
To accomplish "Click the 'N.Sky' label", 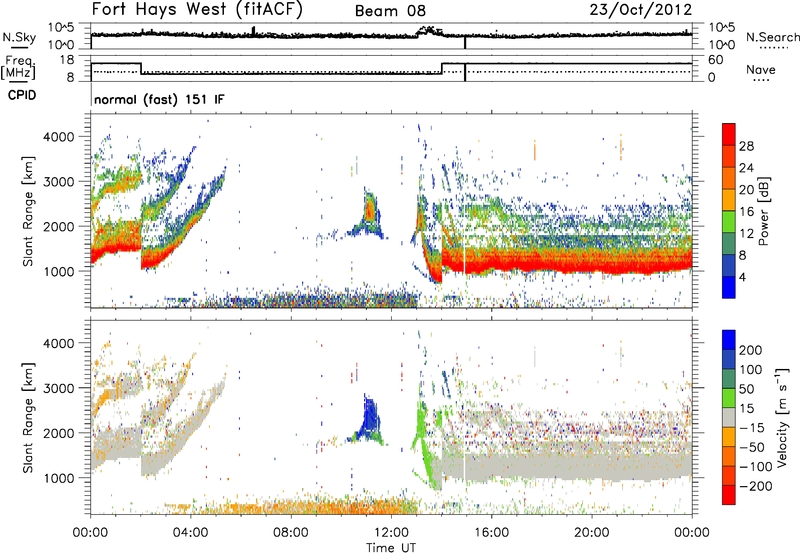I will click(19, 37).
